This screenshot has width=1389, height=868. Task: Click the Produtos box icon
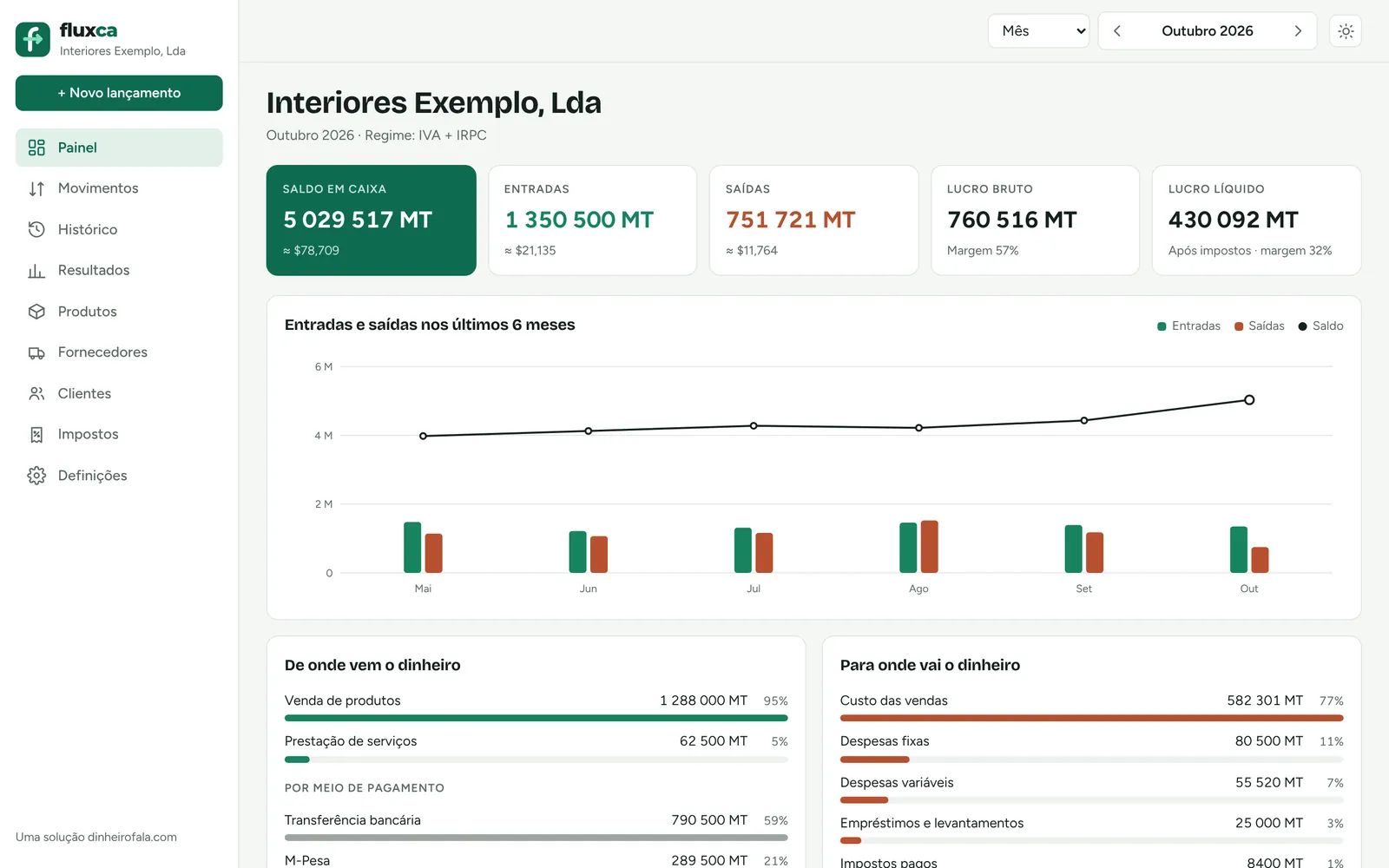[36, 312]
